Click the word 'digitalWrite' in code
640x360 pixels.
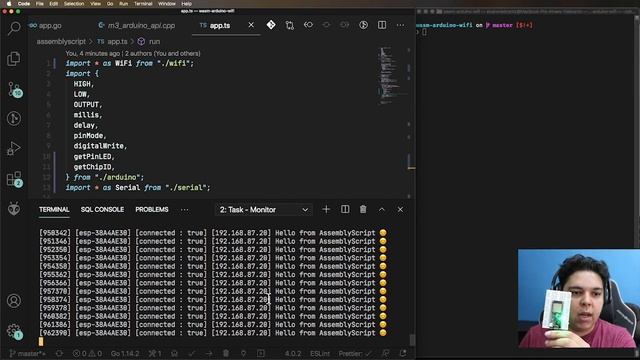pos(98,146)
